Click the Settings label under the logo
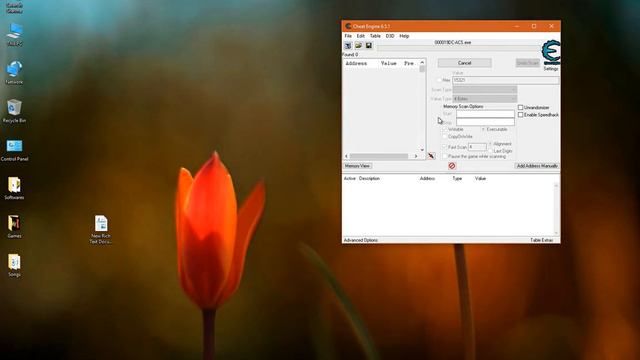The image size is (640, 360). 551,69
